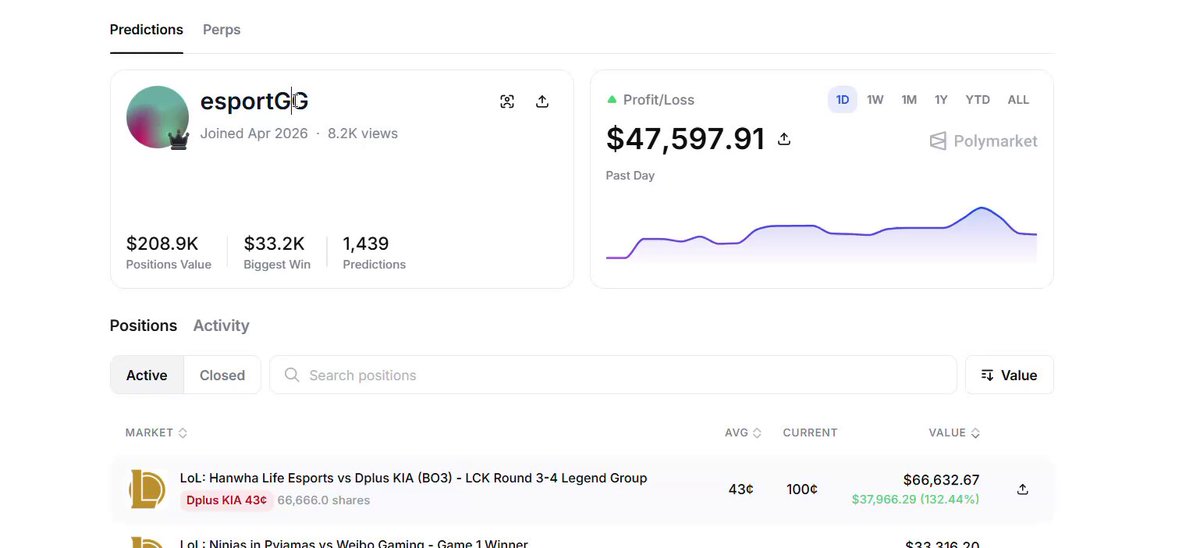This screenshot has width=1200, height=548.
Task: Sort by the MARKET column
Action: [x=156, y=433]
